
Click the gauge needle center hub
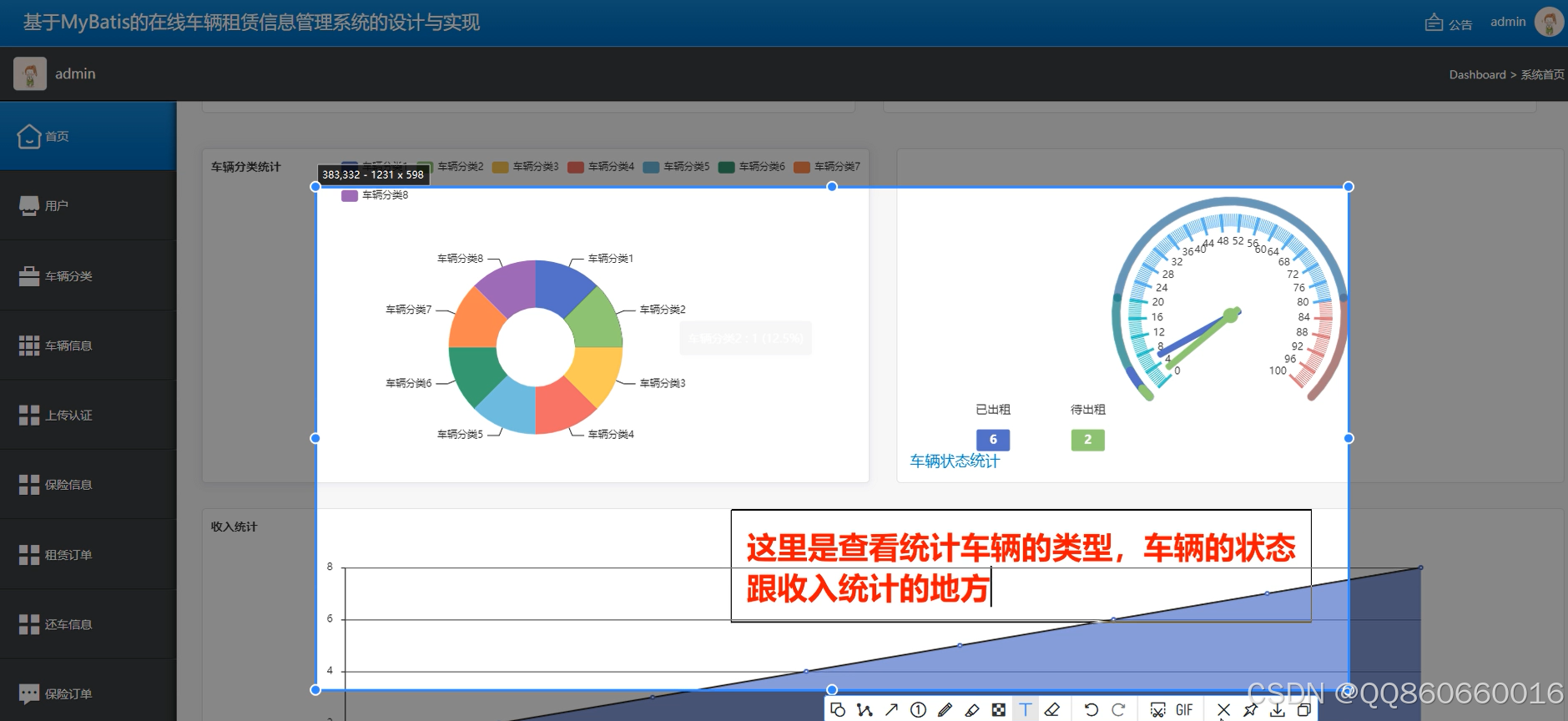click(x=1231, y=315)
